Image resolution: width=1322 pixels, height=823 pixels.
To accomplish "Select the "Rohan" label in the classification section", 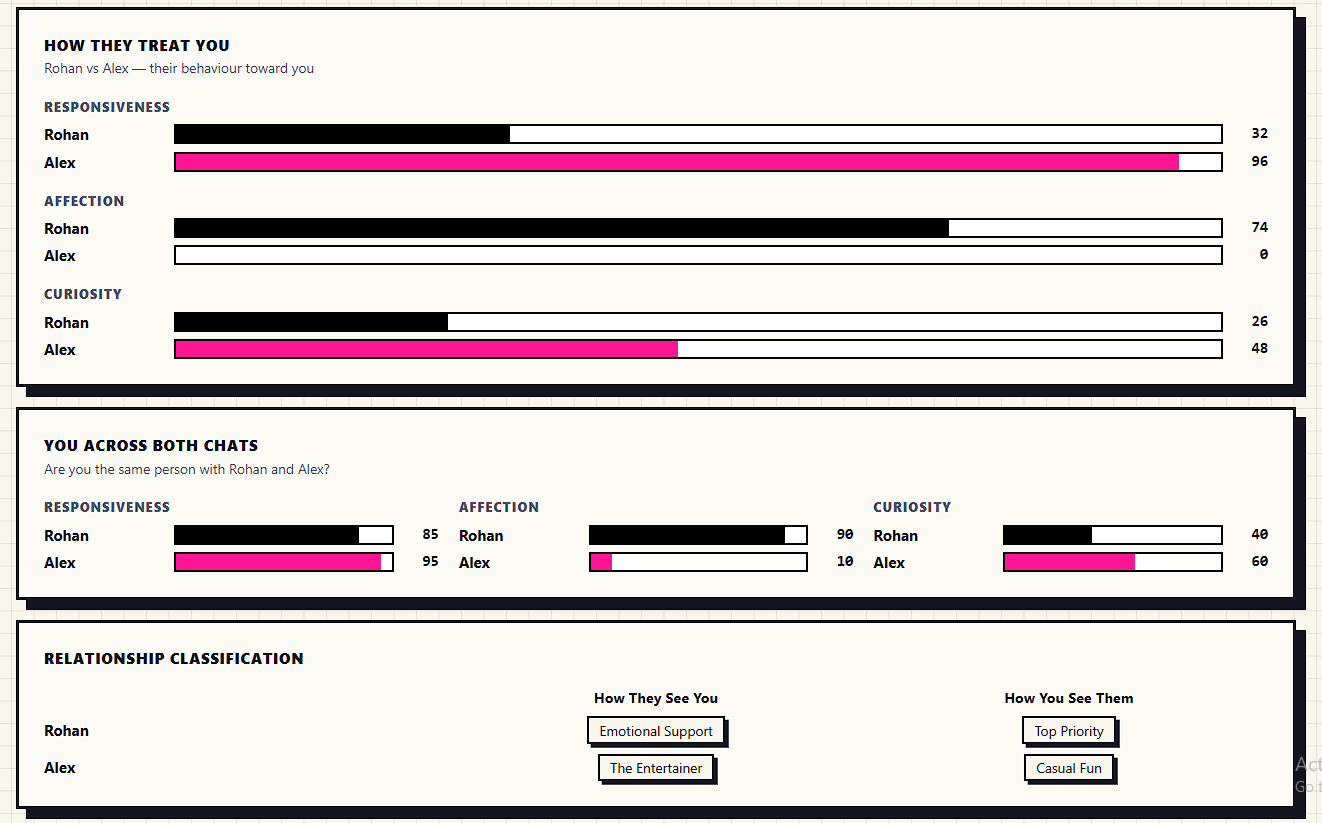I will point(66,730).
